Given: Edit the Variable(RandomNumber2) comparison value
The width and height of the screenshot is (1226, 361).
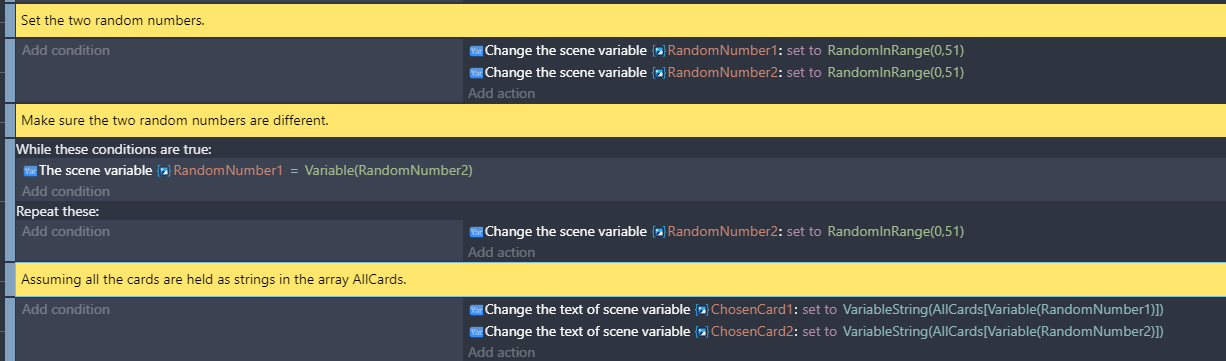Looking at the screenshot, I should click(x=388, y=170).
